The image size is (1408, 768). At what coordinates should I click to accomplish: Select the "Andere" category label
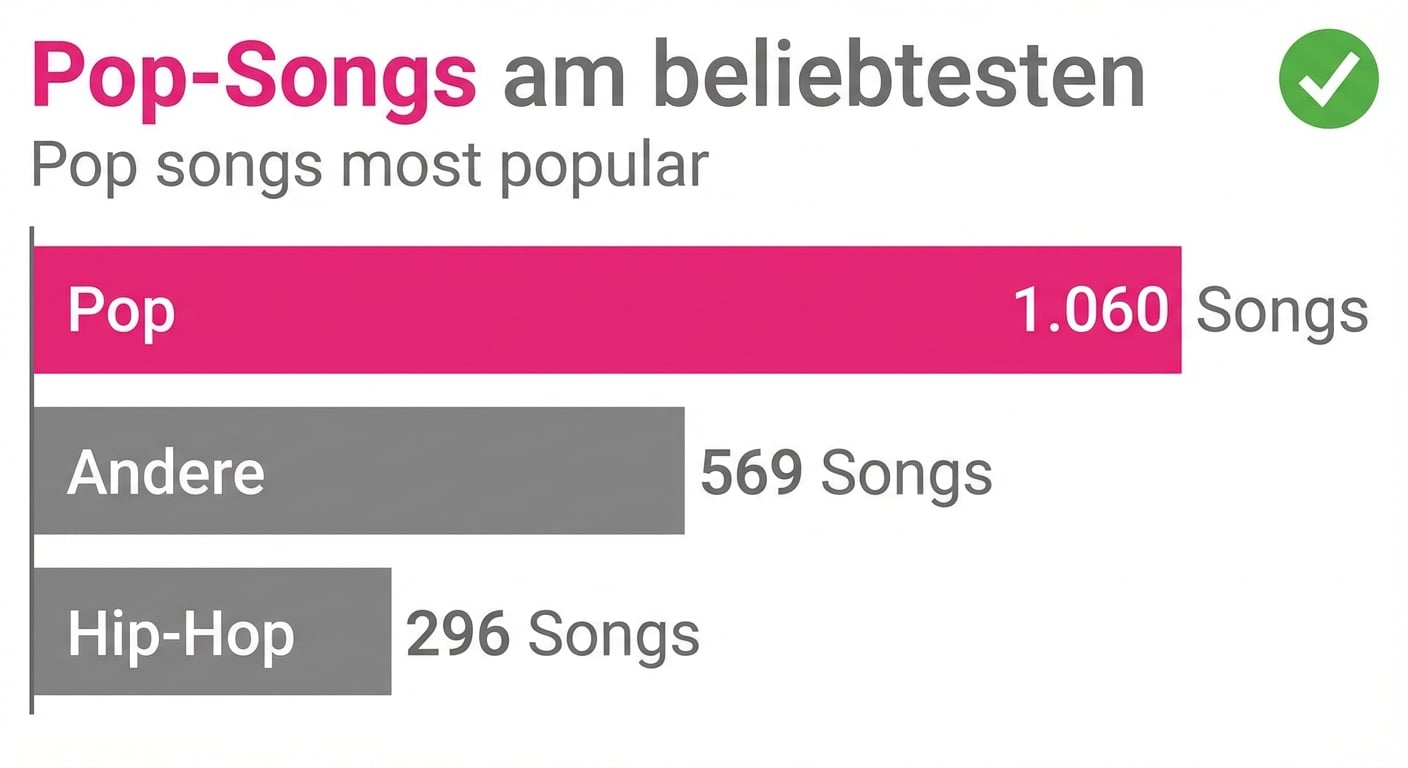166,471
